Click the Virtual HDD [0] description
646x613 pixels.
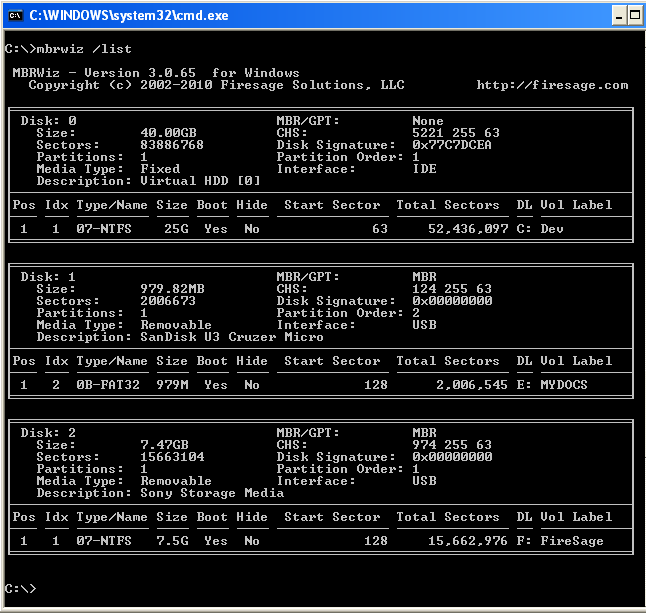(x=200, y=181)
